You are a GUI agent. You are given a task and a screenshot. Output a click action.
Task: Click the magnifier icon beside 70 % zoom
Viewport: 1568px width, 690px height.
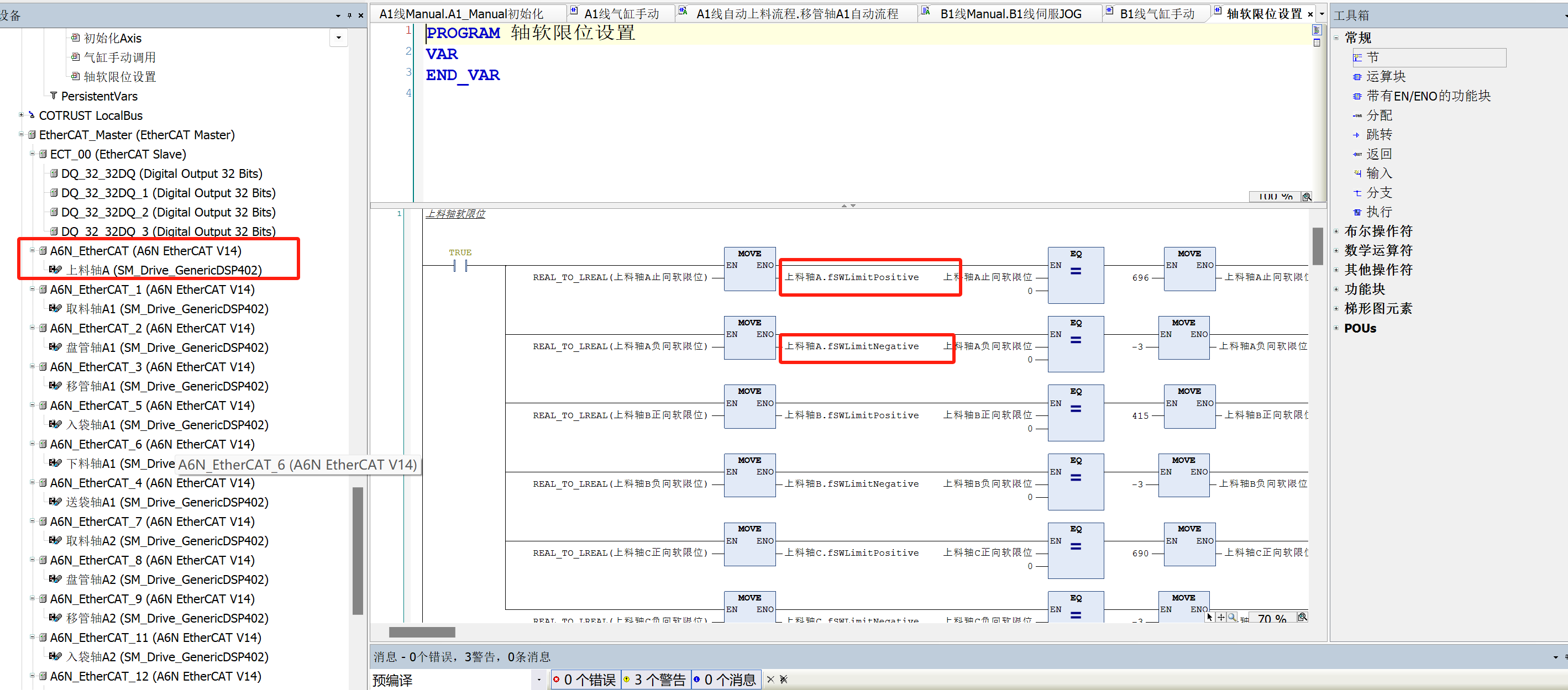pyautogui.click(x=1302, y=617)
